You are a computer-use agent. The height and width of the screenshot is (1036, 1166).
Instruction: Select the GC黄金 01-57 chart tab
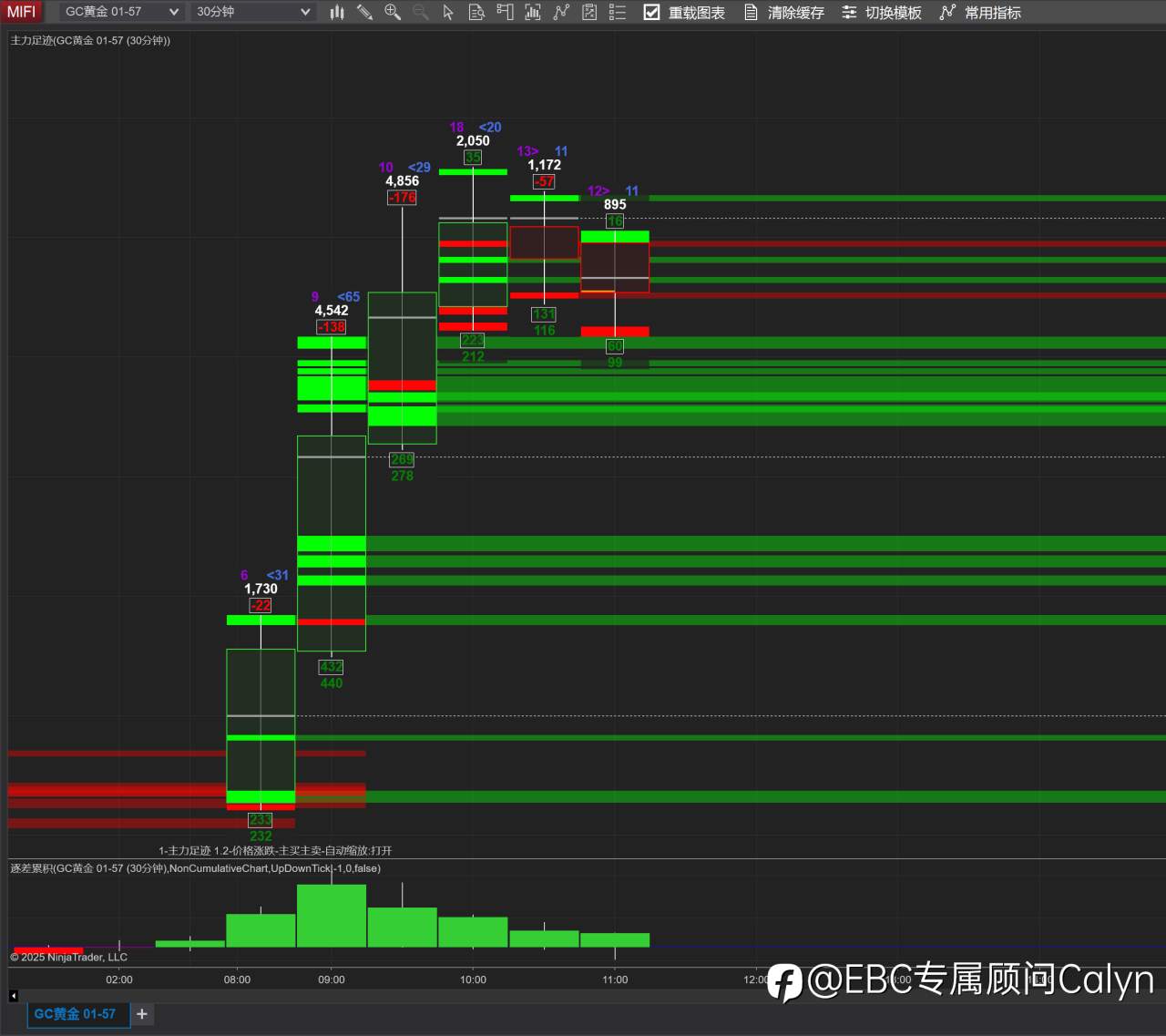[x=75, y=1013]
